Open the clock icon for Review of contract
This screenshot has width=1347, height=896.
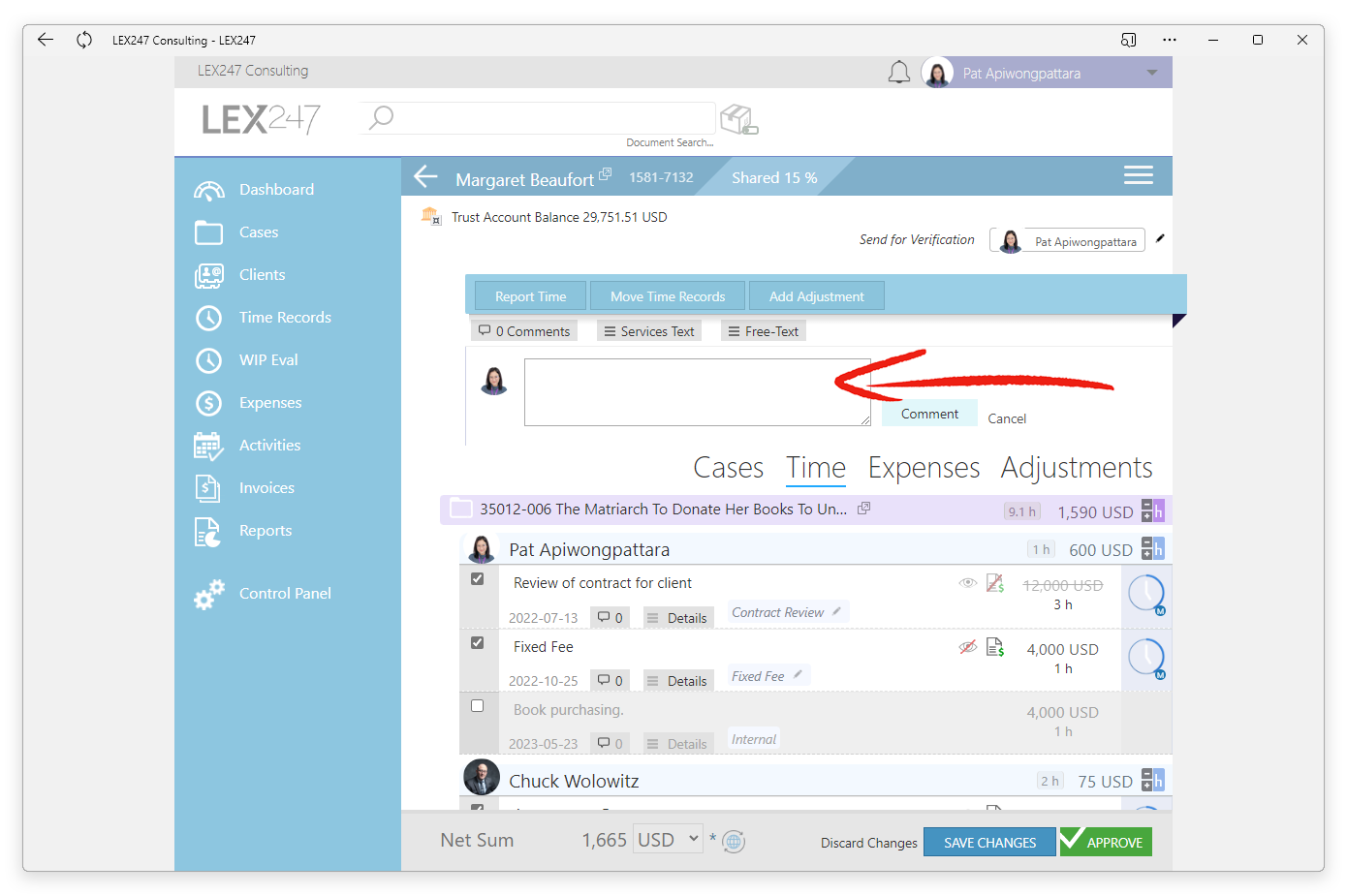[x=1147, y=594]
